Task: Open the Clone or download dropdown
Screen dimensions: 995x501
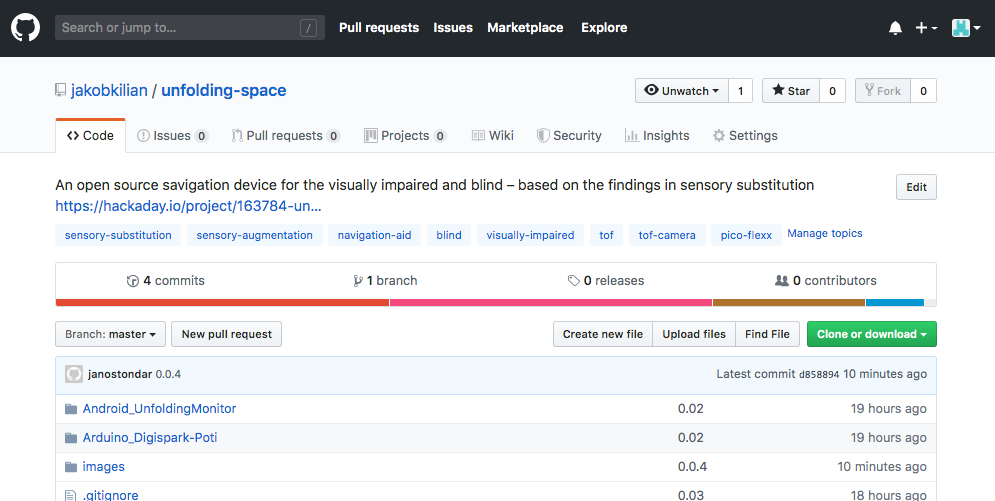Action: (872, 334)
